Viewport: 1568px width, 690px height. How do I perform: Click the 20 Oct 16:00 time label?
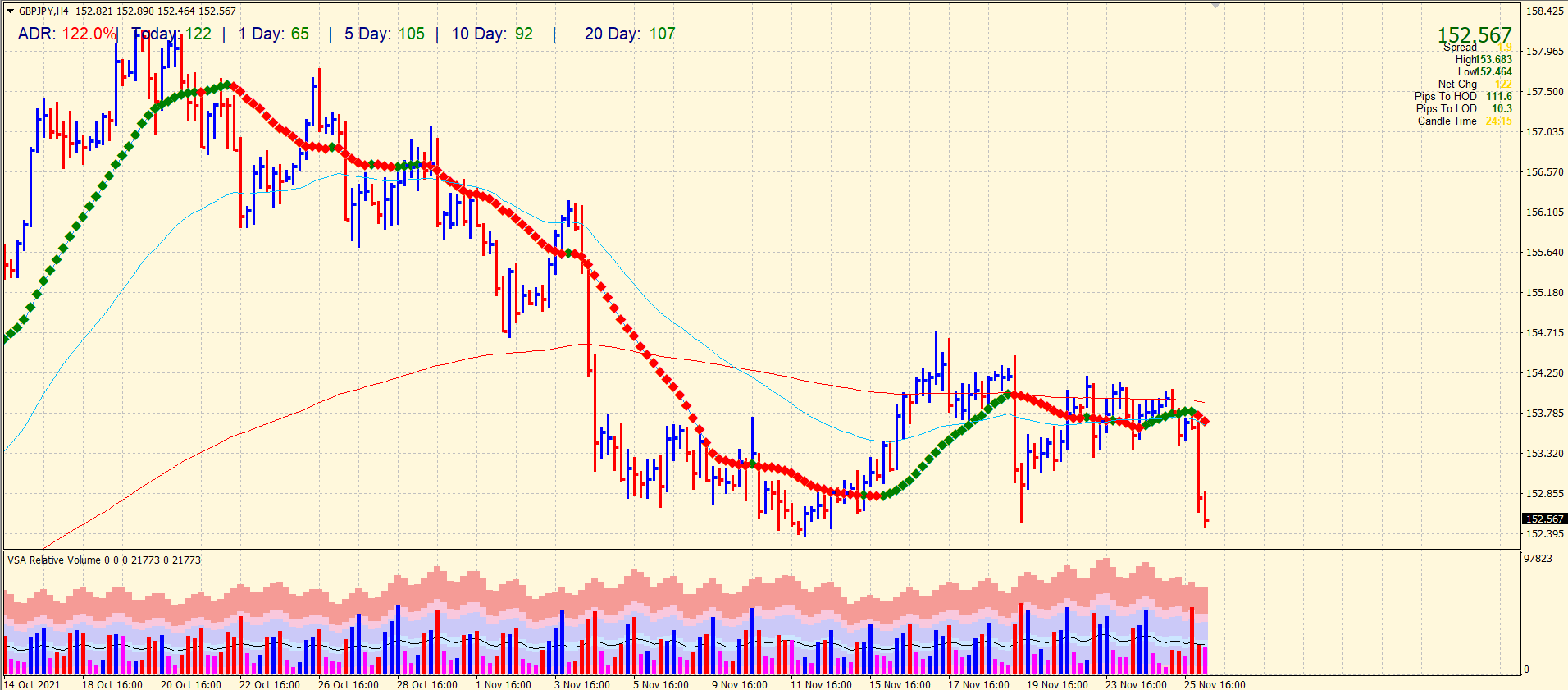click(x=191, y=685)
